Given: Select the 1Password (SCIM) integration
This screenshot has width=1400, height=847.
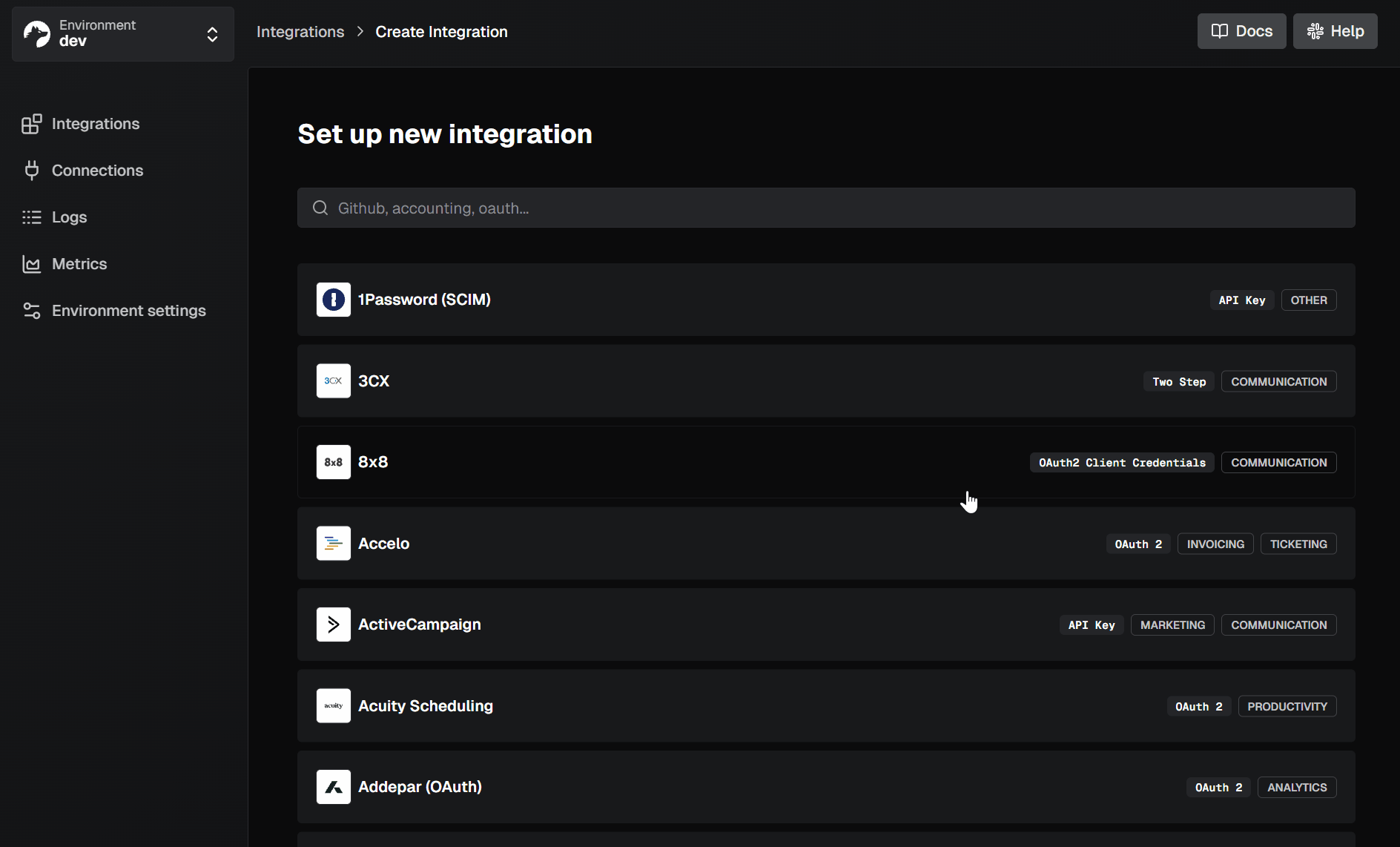Looking at the screenshot, I should tap(826, 300).
